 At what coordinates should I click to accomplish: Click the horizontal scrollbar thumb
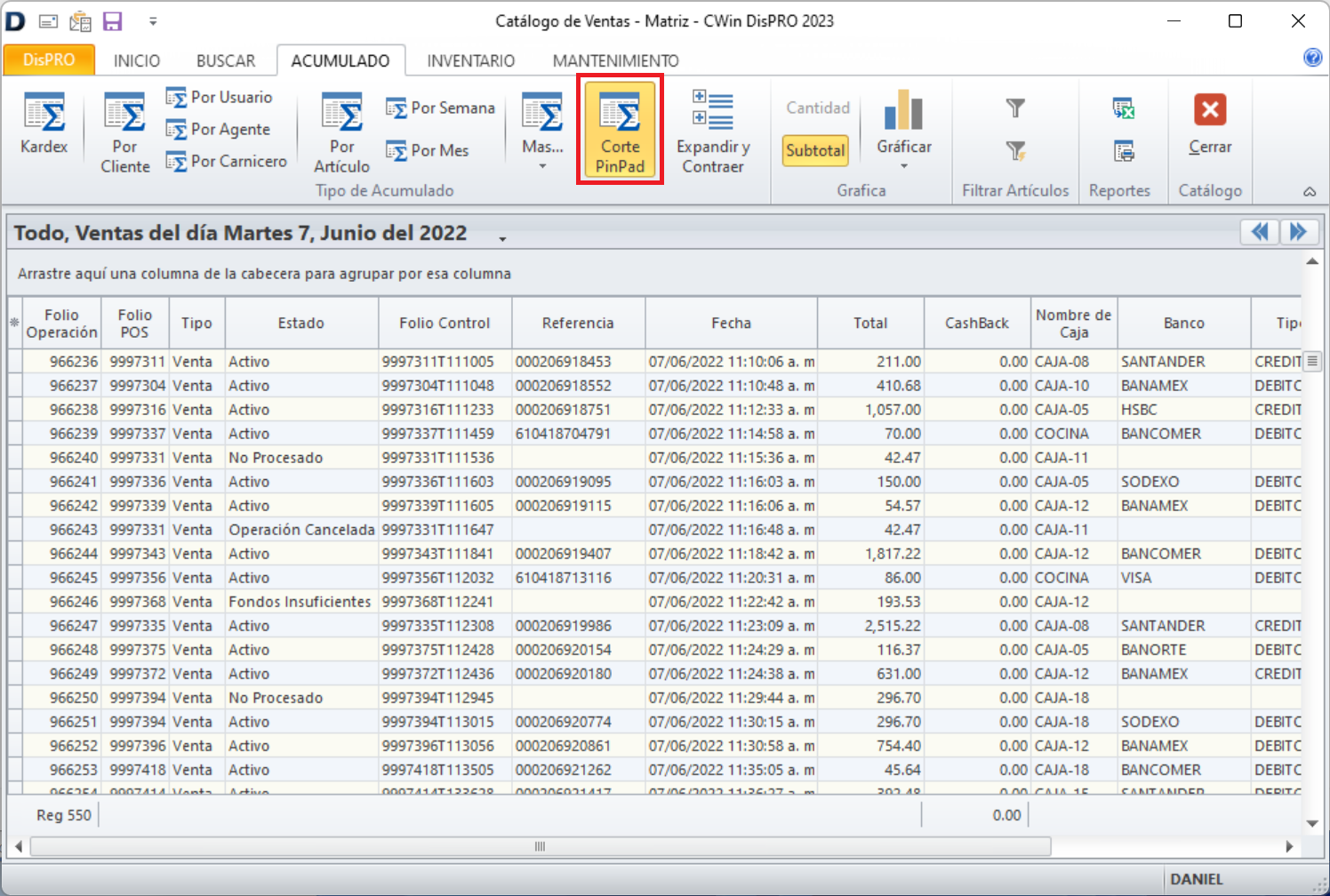[540, 846]
